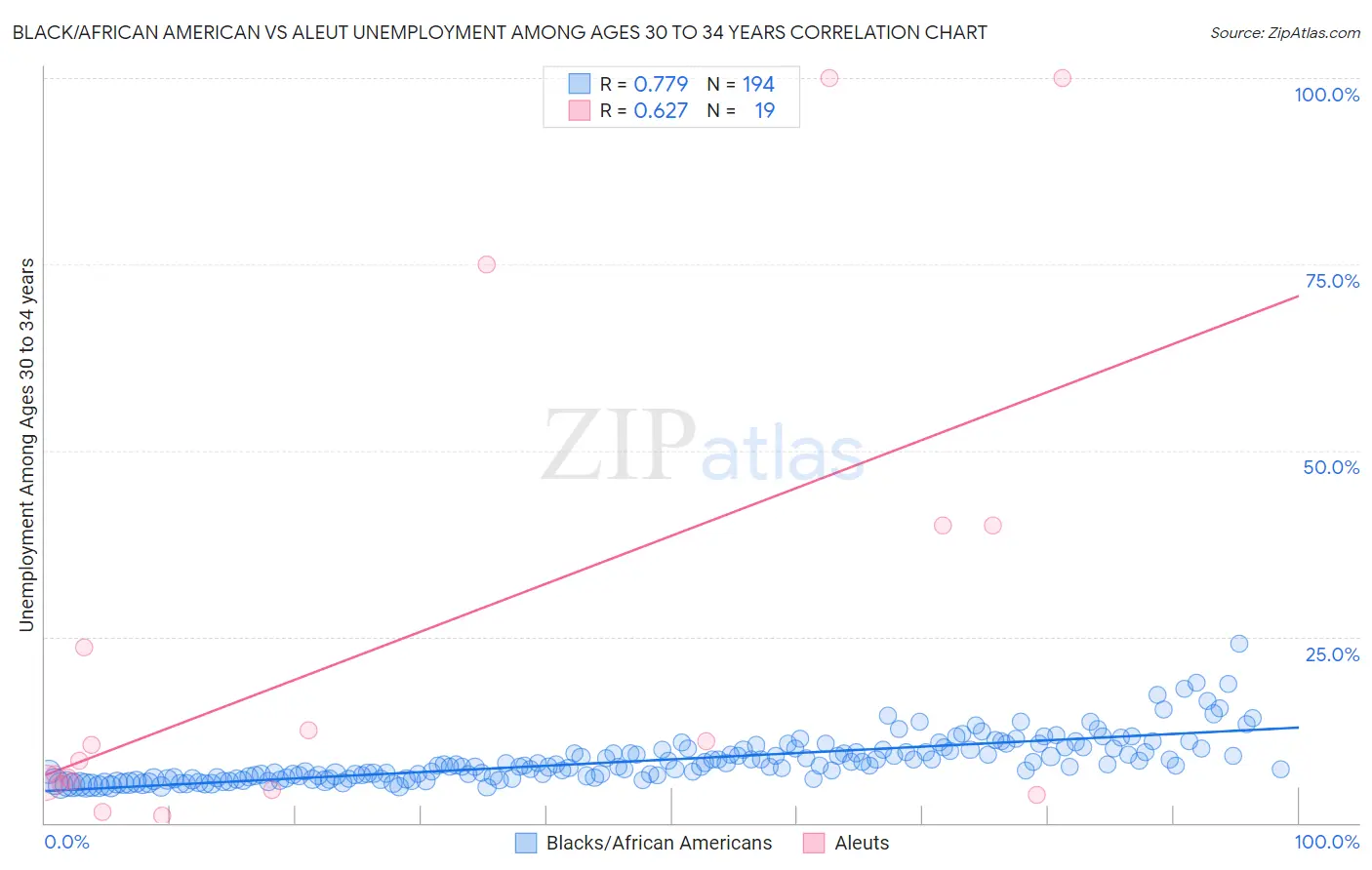Viewport: 1372px width, 870px height.
Task: Select the Aleuts legend label
Action: pyautogui.click(x=862, y=843)
